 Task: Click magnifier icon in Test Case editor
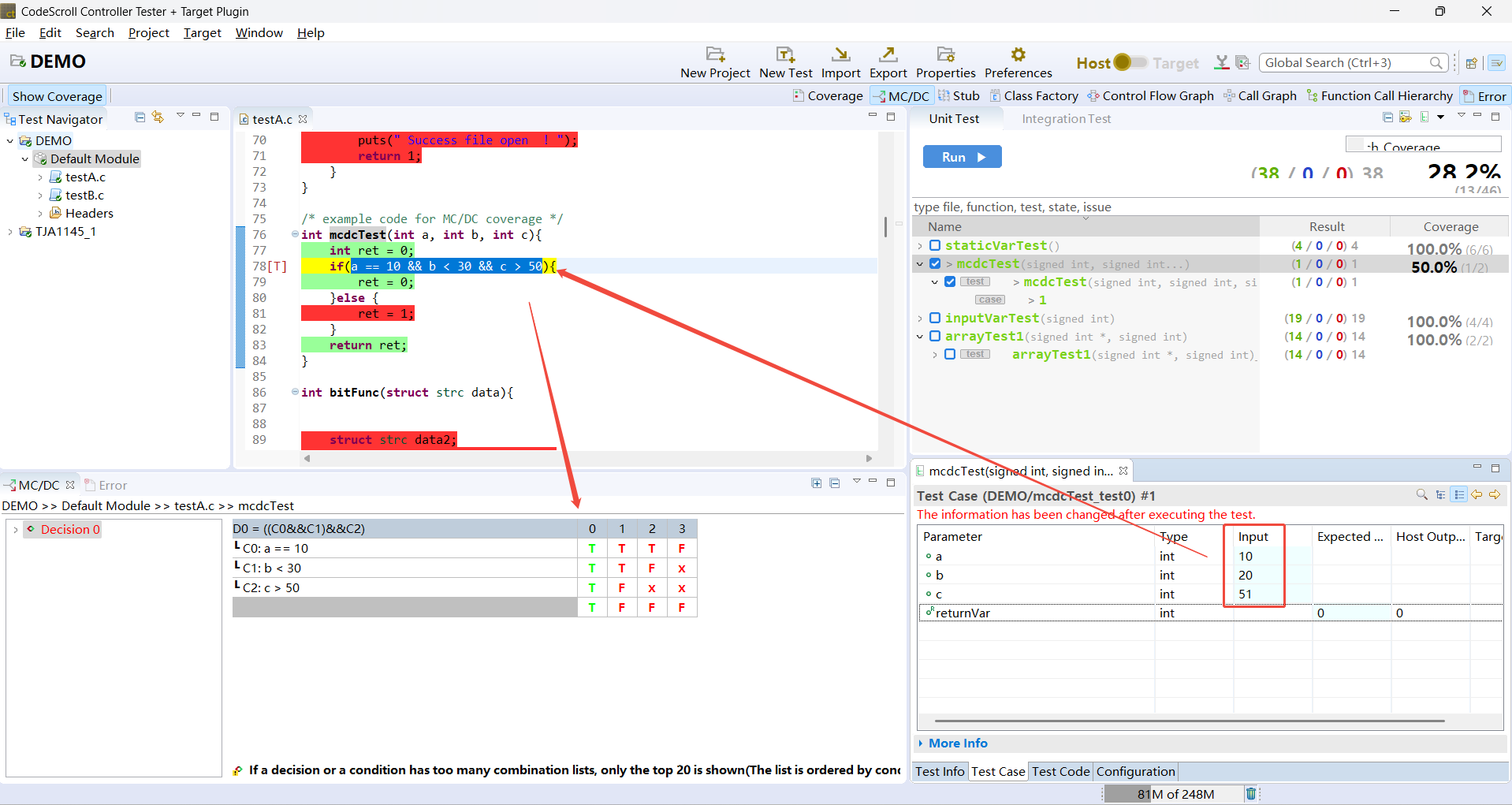(1422, 494)
